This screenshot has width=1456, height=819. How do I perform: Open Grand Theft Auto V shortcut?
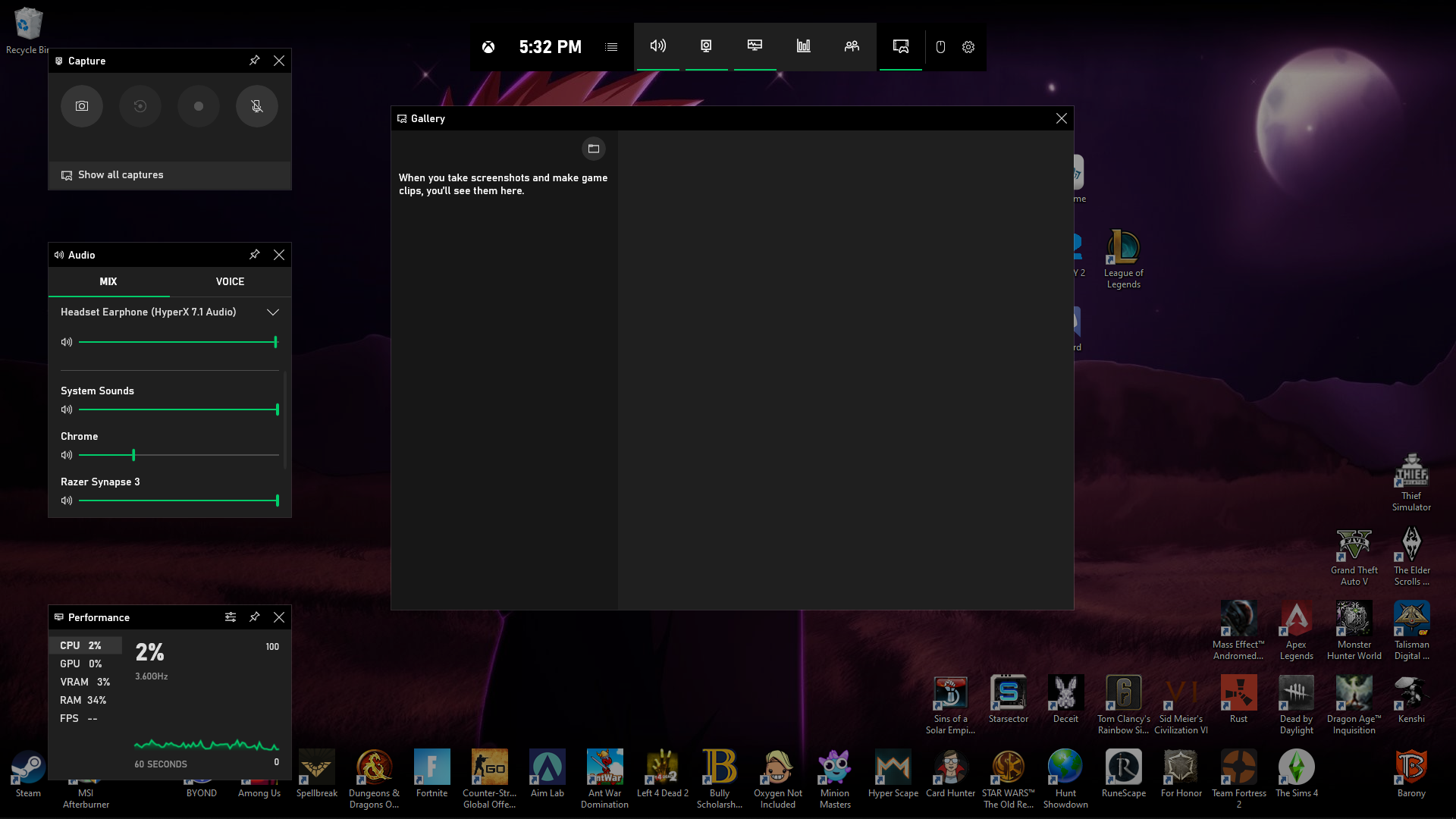click(1354, 557)
